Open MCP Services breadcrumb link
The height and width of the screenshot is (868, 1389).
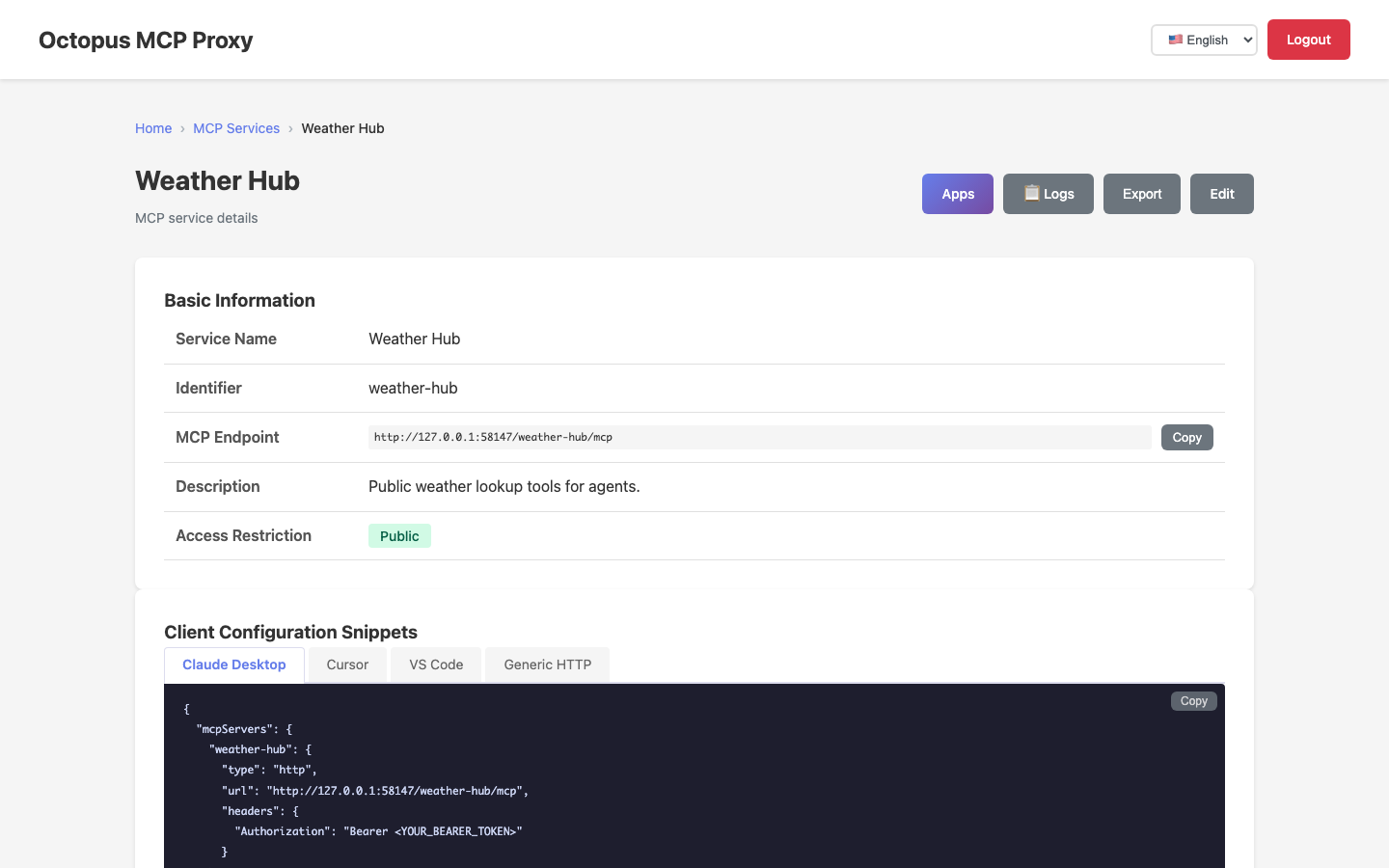click(x=236, y=128)
